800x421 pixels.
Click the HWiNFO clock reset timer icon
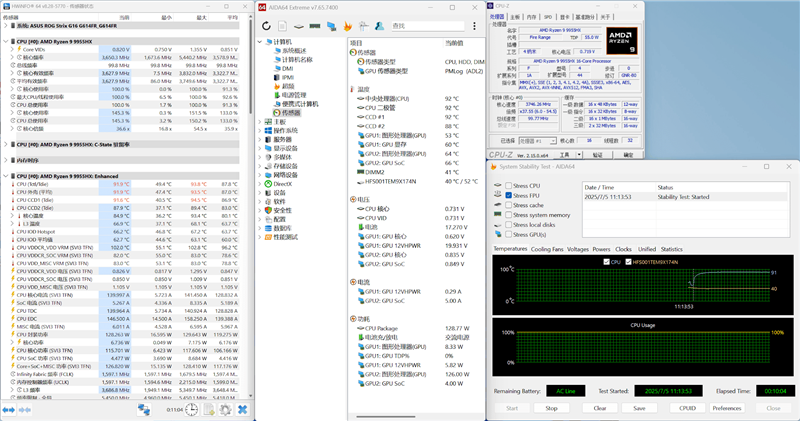tap(191, 409)
